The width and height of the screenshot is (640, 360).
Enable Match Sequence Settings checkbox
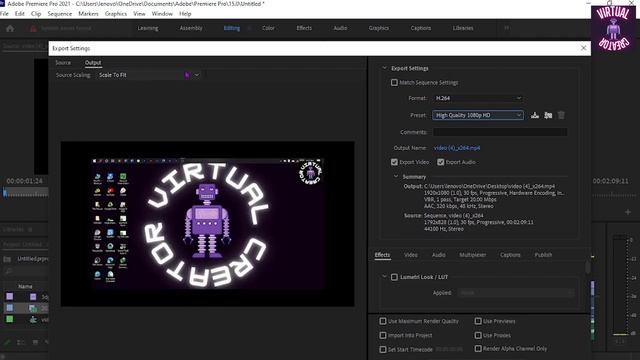pos(394,82)
